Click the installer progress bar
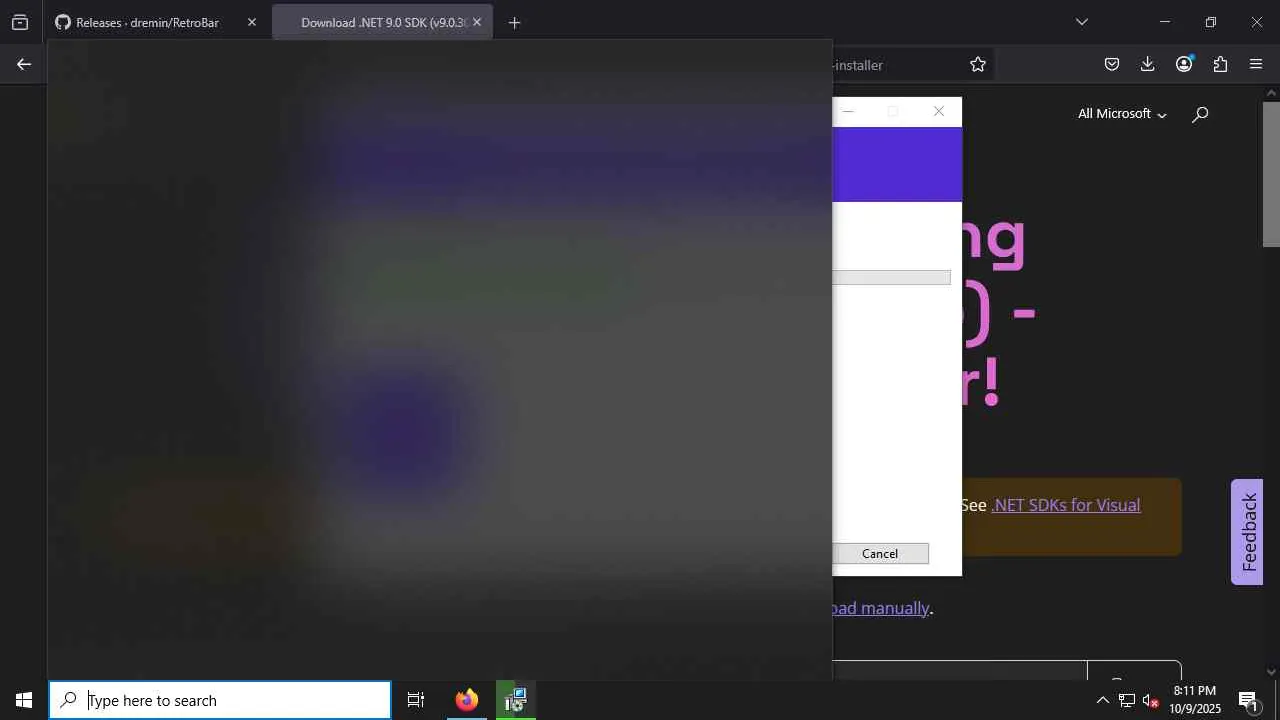Viewport: 1280px width, 720px height. pos(891,277)
